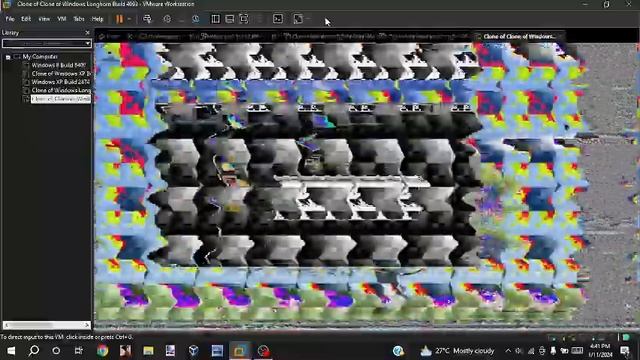This screenshot has height=360, width=640.
Task: Open the Windows Start menu
Action: tap(11, 351)
